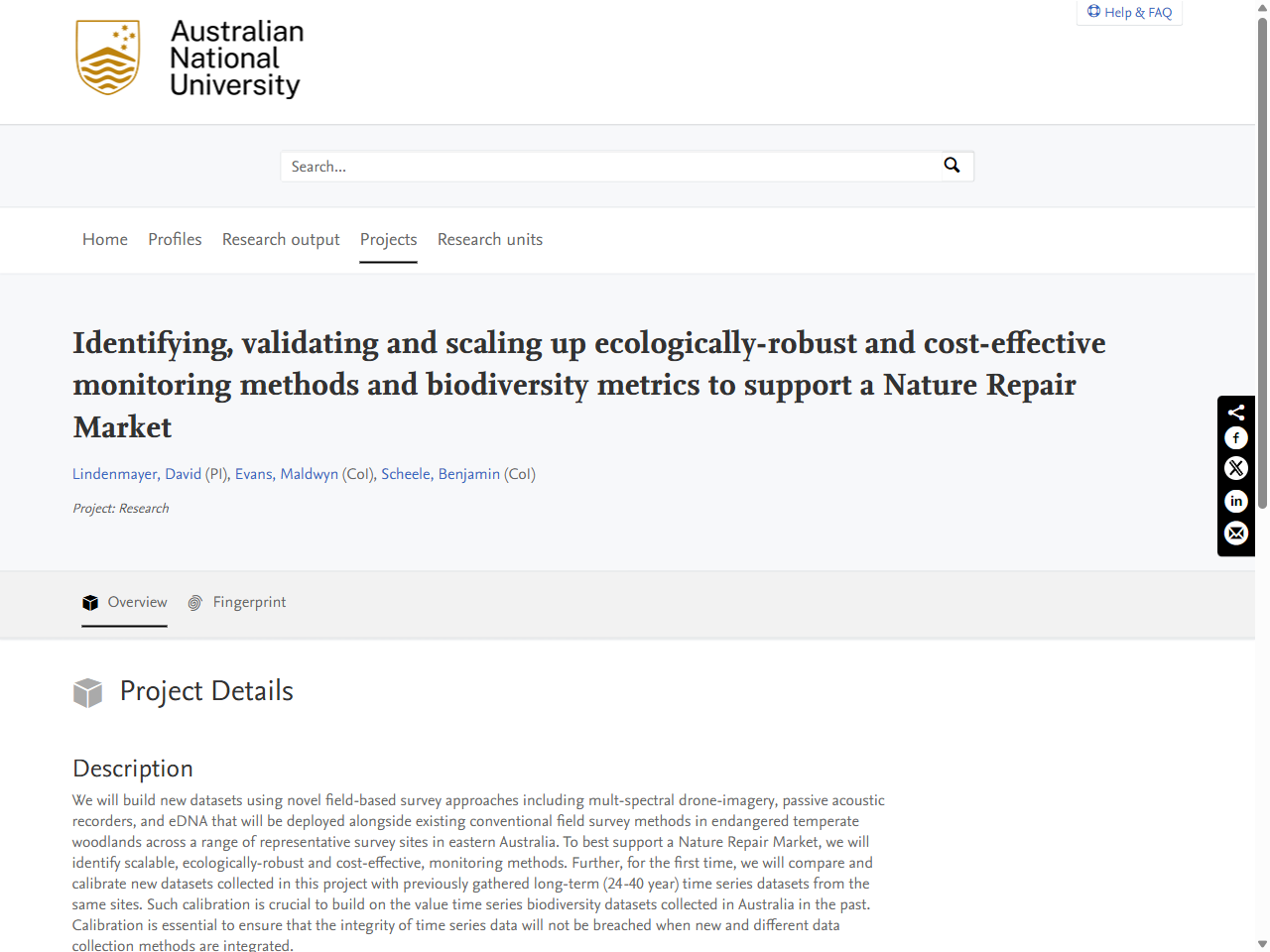Focus the Search input field
Screen dimensions: 1270x952
pyautogui.click(x=610, y=167)
